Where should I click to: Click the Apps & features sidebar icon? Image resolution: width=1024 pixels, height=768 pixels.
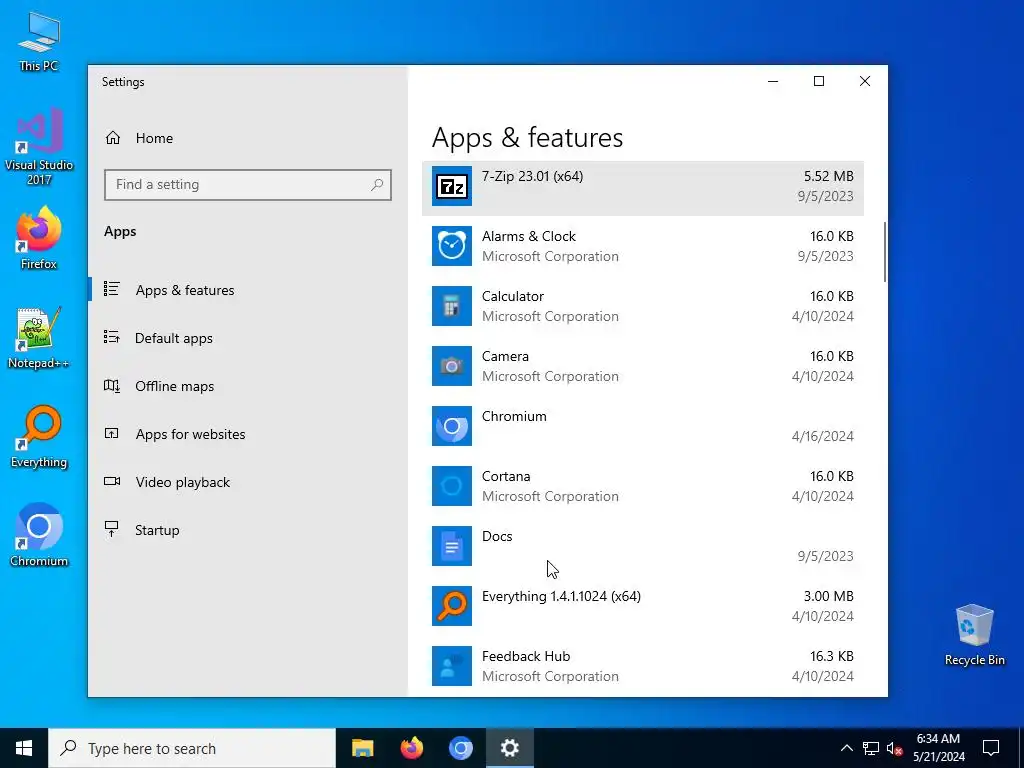point(112,289)
